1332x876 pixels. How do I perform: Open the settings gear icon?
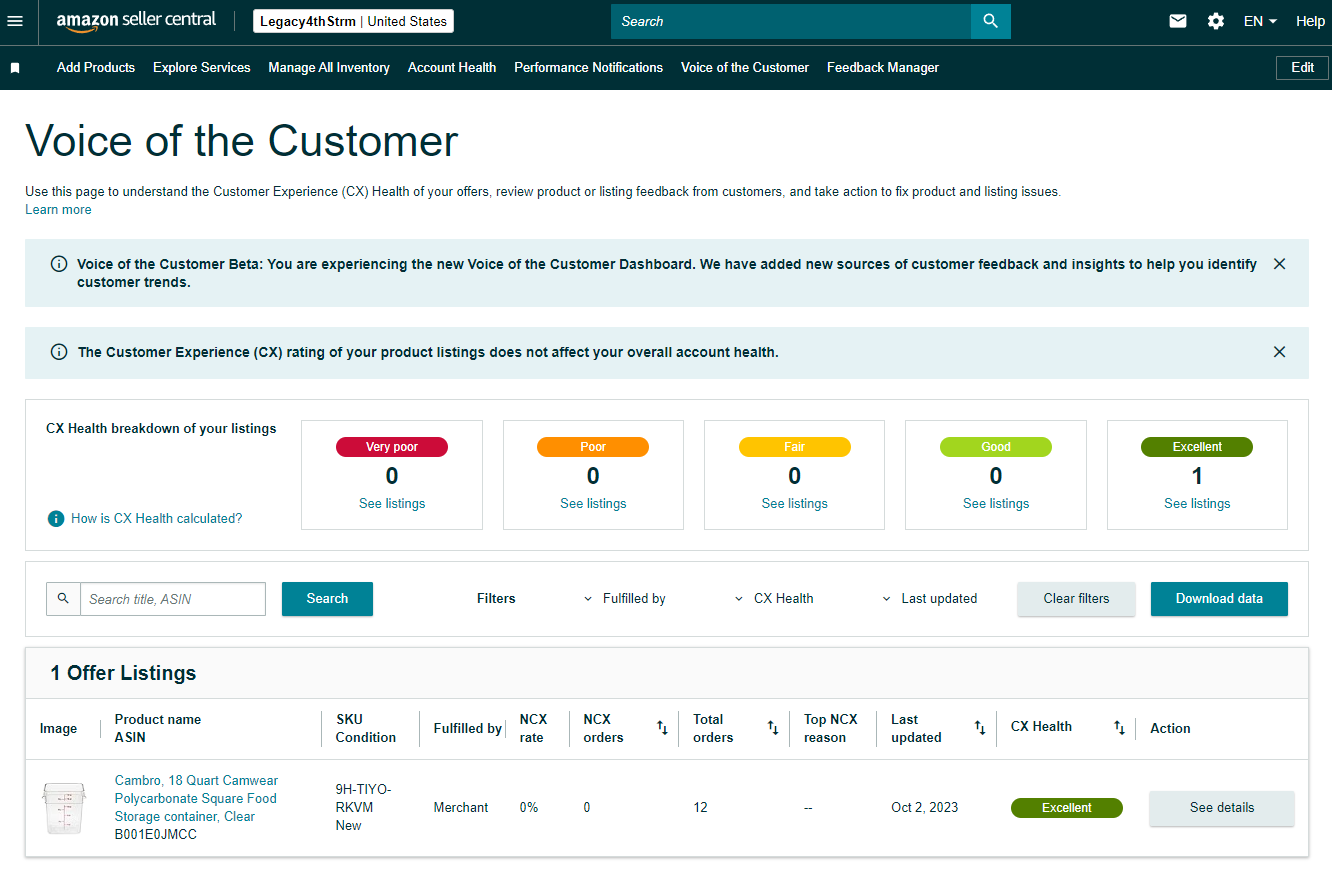click(x=1216, y=21)
